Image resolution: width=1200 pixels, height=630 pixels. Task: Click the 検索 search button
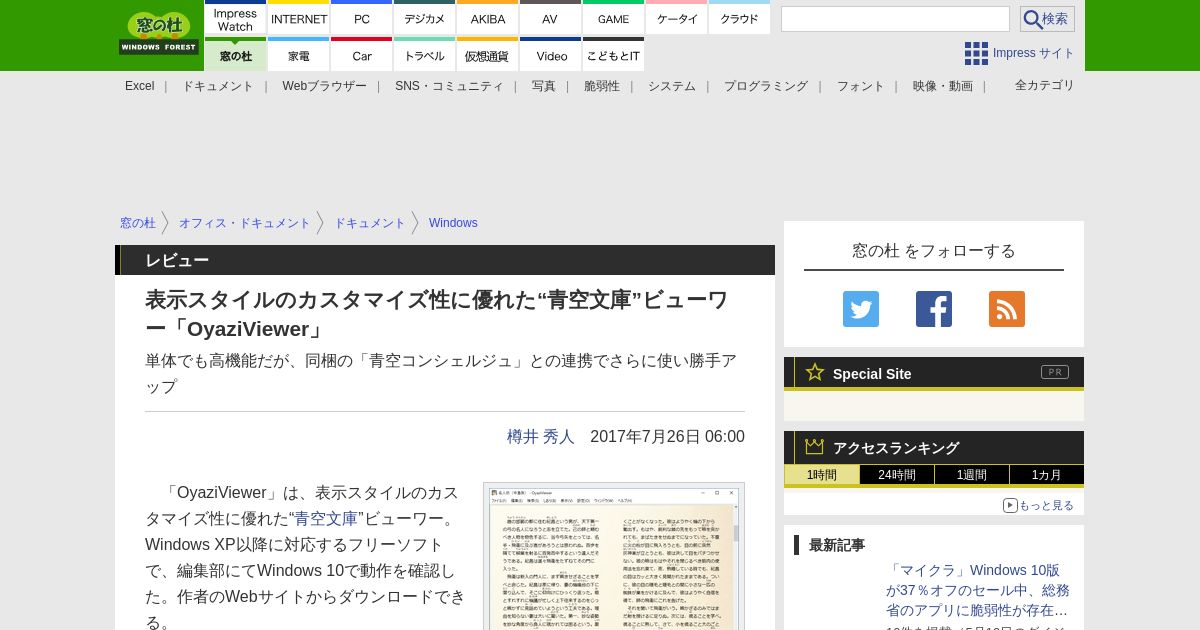tap(1047, 19)
